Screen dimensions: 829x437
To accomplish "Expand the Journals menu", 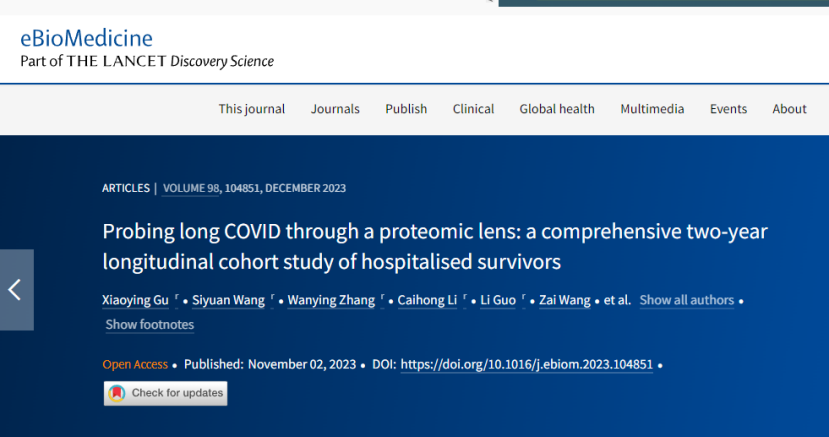I will (x=335, y=109).
